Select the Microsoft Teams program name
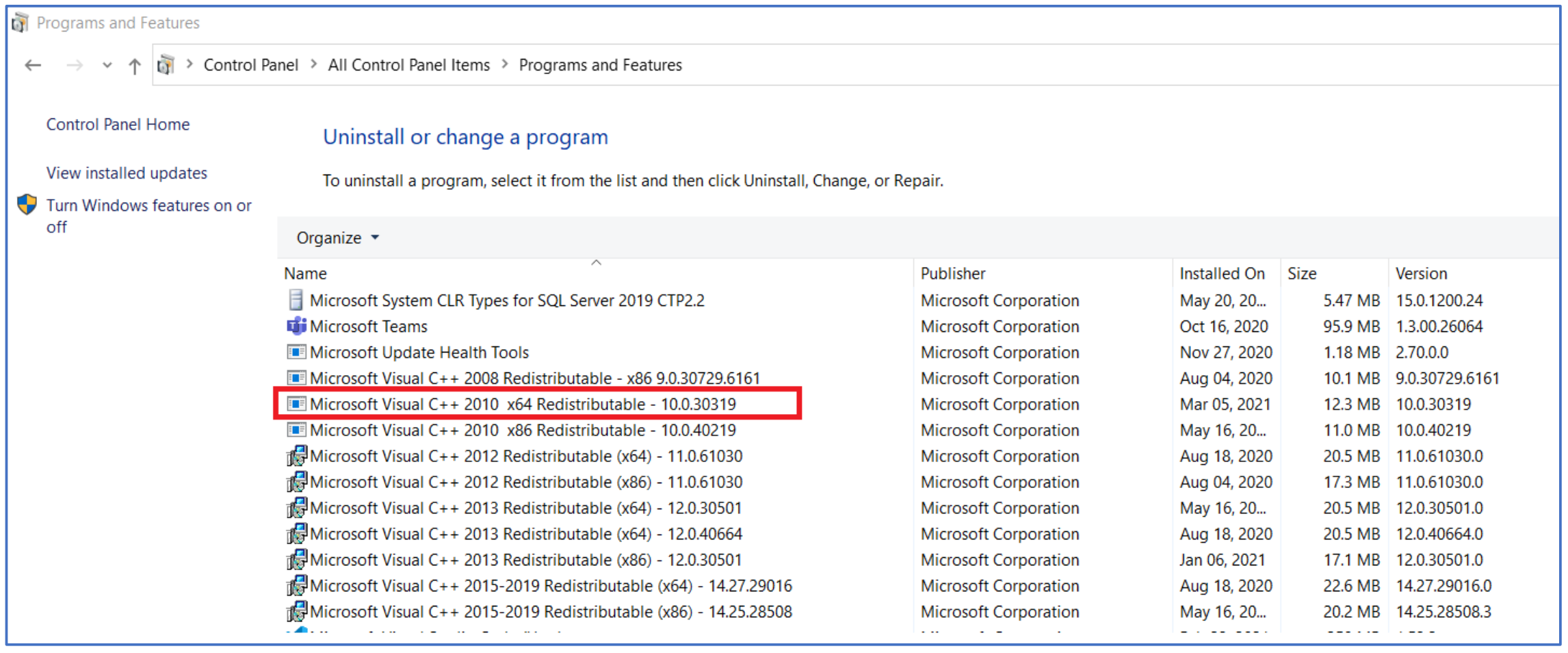This screenshot has width=1568, height=653. (x=369, y=326)
